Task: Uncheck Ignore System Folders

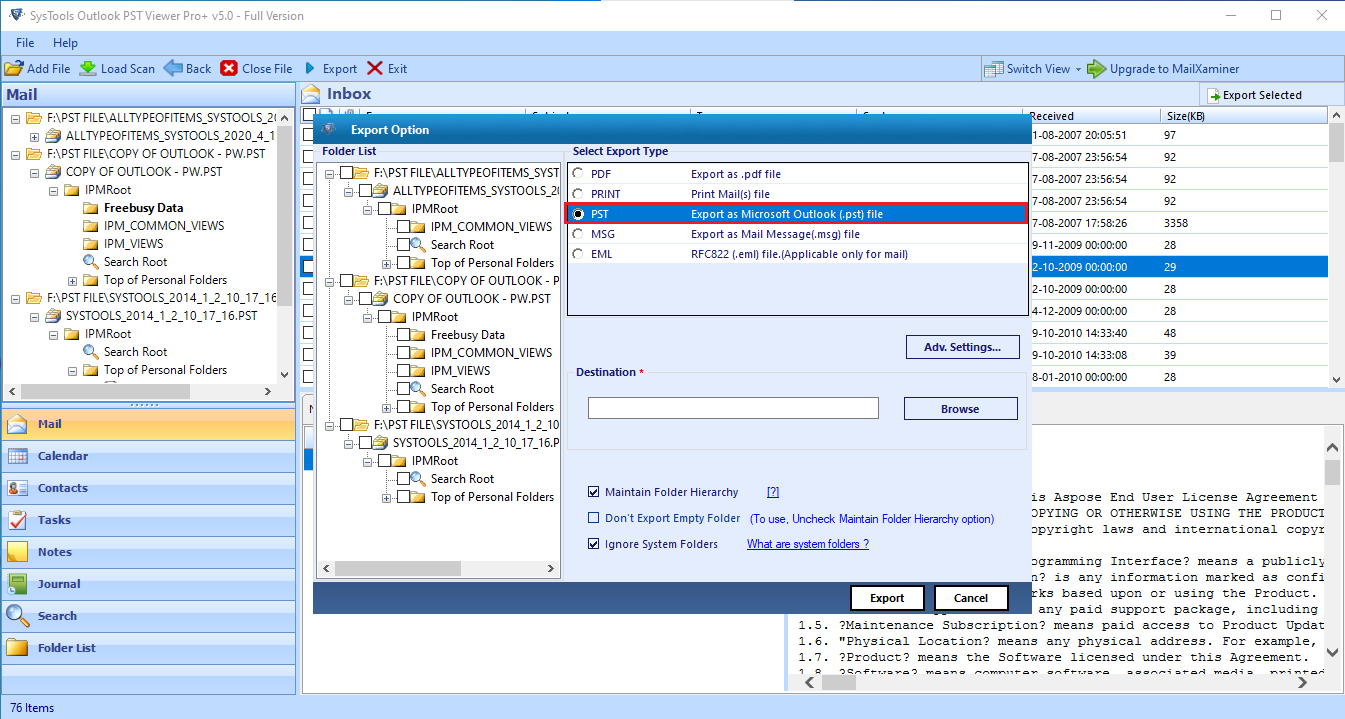Action: [594, 543]
